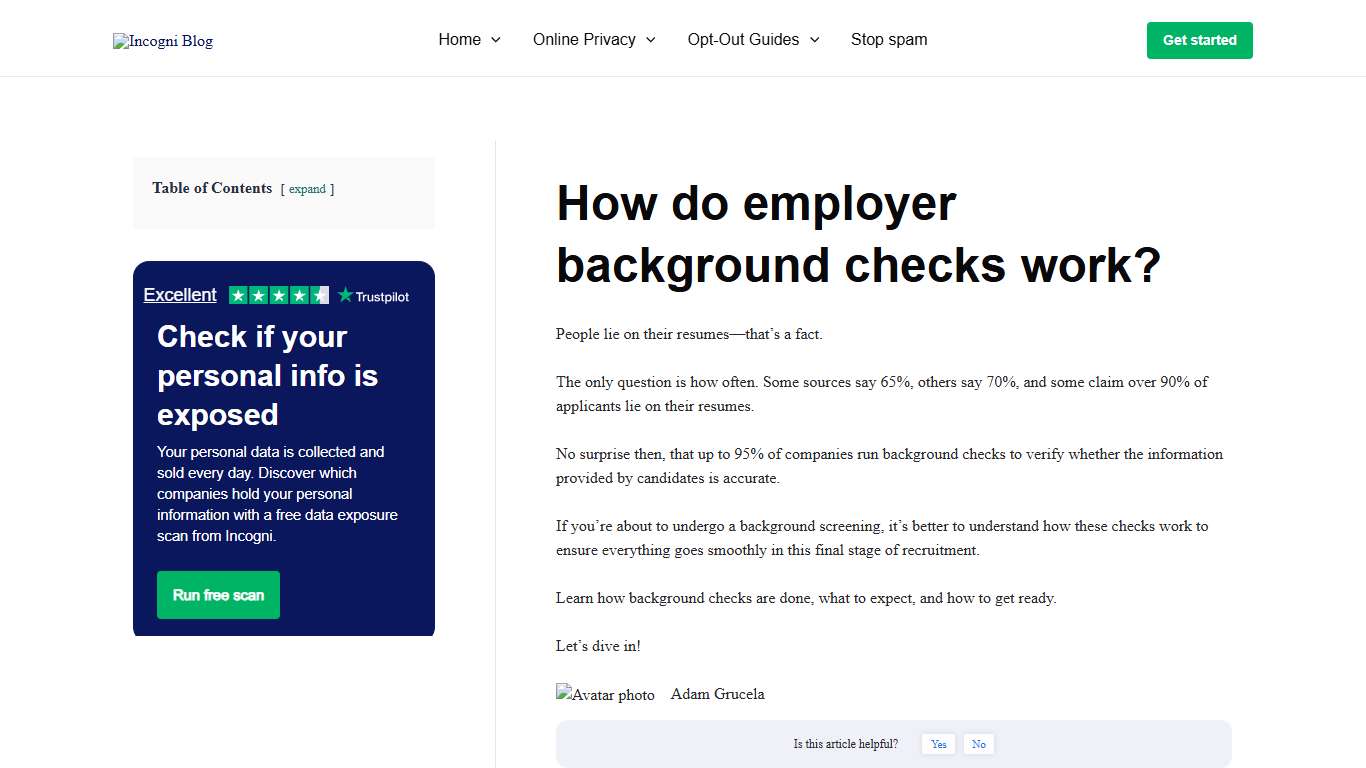Screen dimensions: 1366x768
Task: Answer No to article helpfulness
Action: (978, 744)
